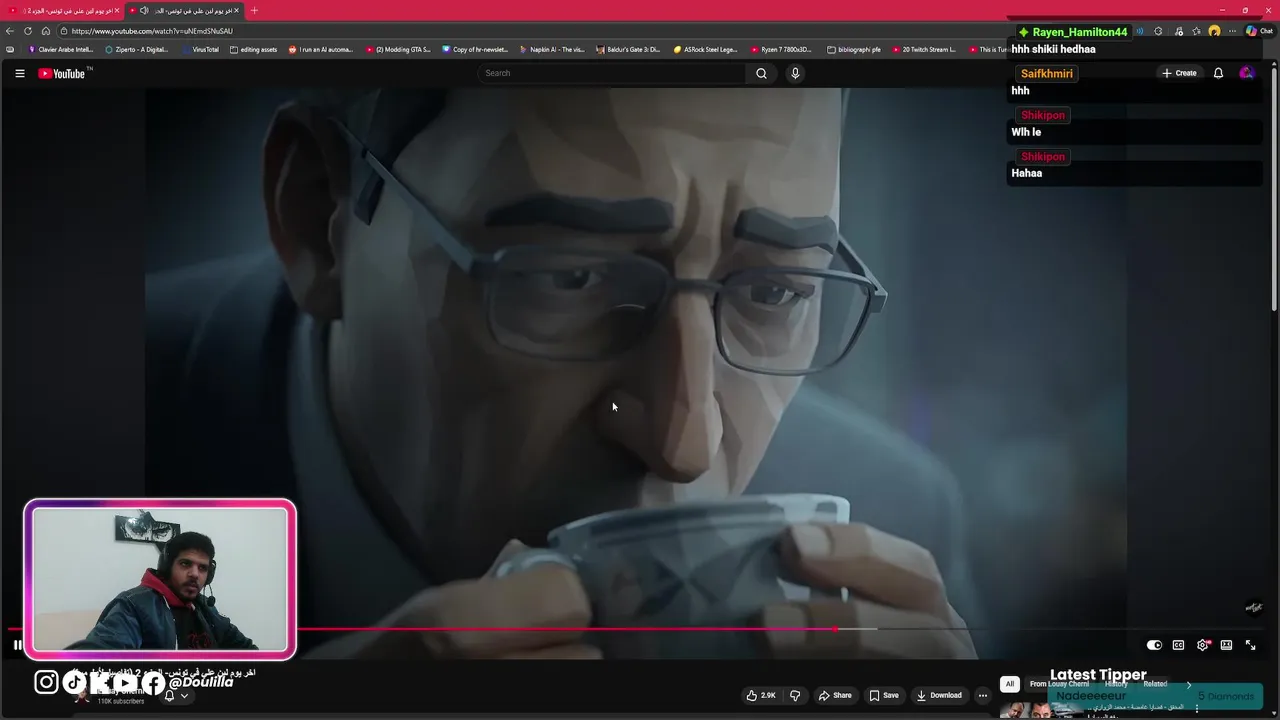This screenshot has width=1280, height=720.
Task: Select the Related filter chip
Action: point(1155,684)
